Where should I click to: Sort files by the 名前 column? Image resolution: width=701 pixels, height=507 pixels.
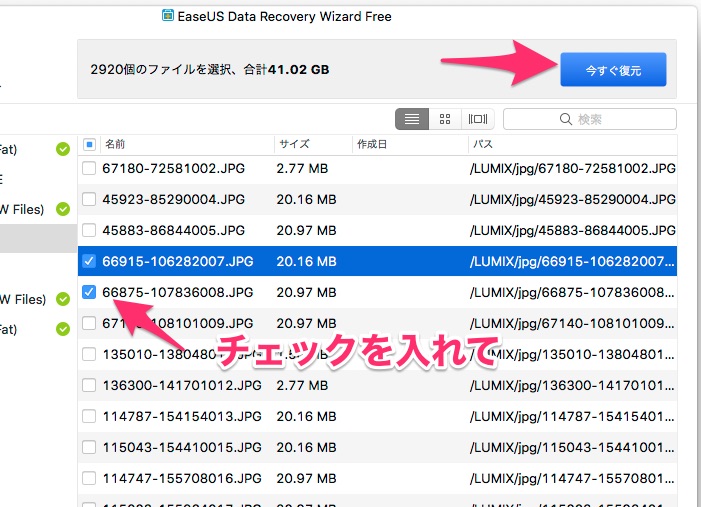(115, 144)
